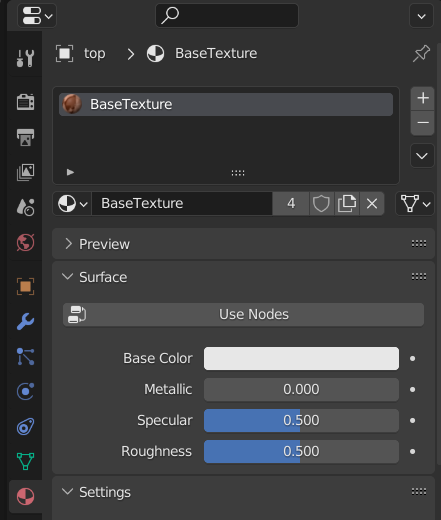This screenshot has height=520, width=441.
Task: Add a new material slot
Action: coord(423,98)
